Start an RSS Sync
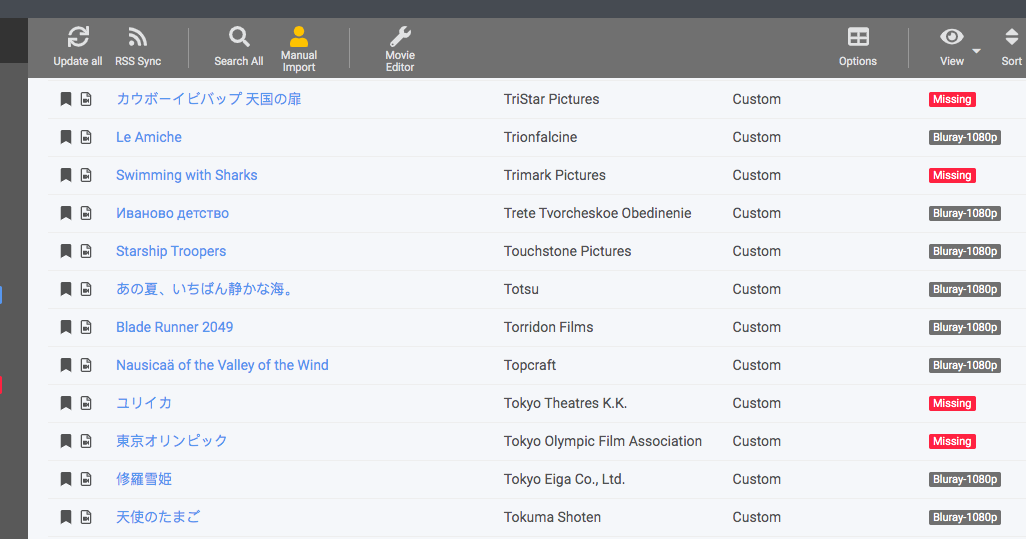The width and height of the screenshot is (1026, 539). [x=137, y=47]
